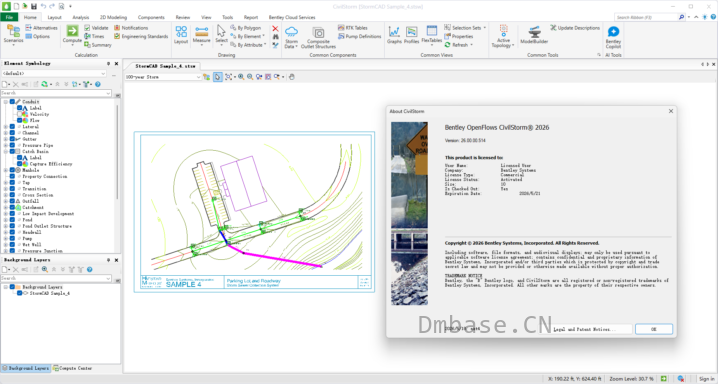Click the Search Ribbon input field
The height and width of the screenshot is (384, 718).
pos(646,17)
